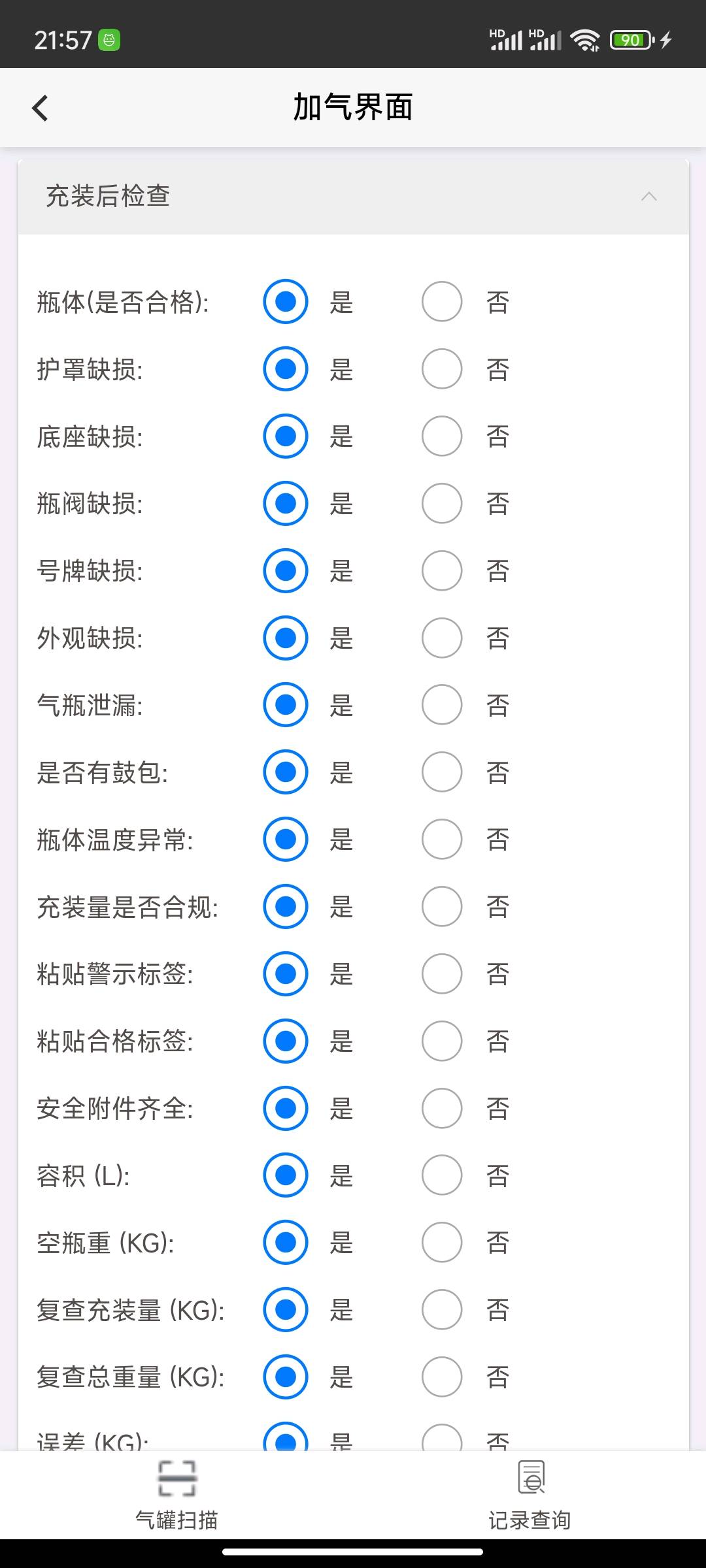This screenshot has width=706, height=1568.
Task: Select 否 for 瓶体(是否合格)
Action: [x=442, y=302]
